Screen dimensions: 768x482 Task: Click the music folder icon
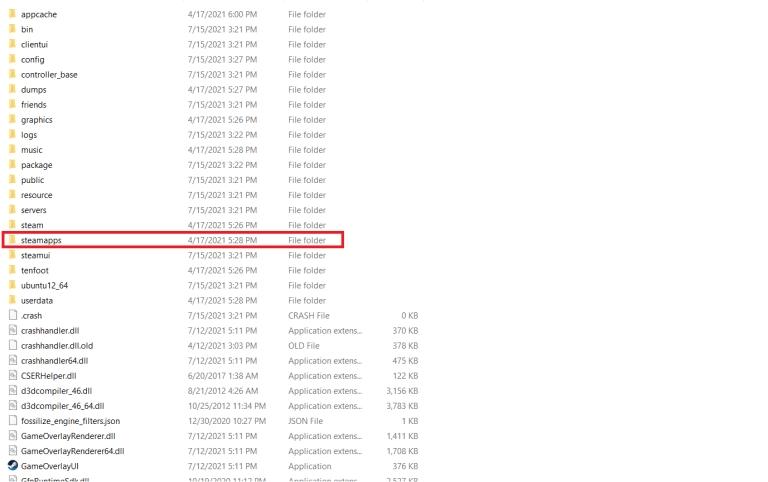point(13,149)
